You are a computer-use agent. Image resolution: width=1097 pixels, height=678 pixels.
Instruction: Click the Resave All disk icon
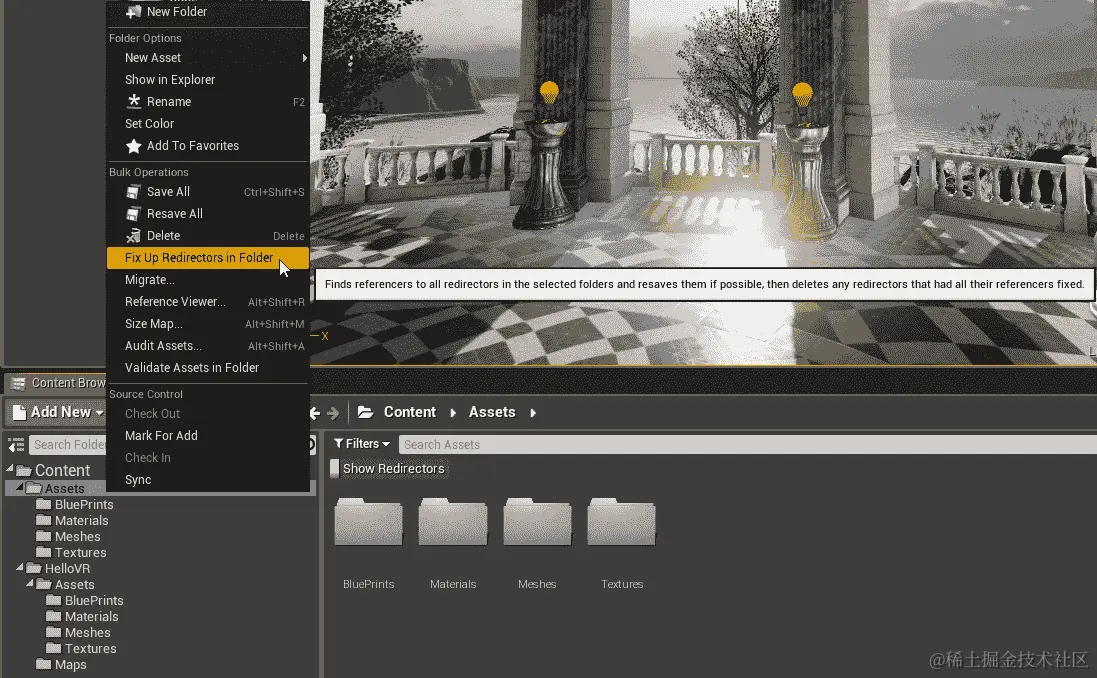[133, 214]
